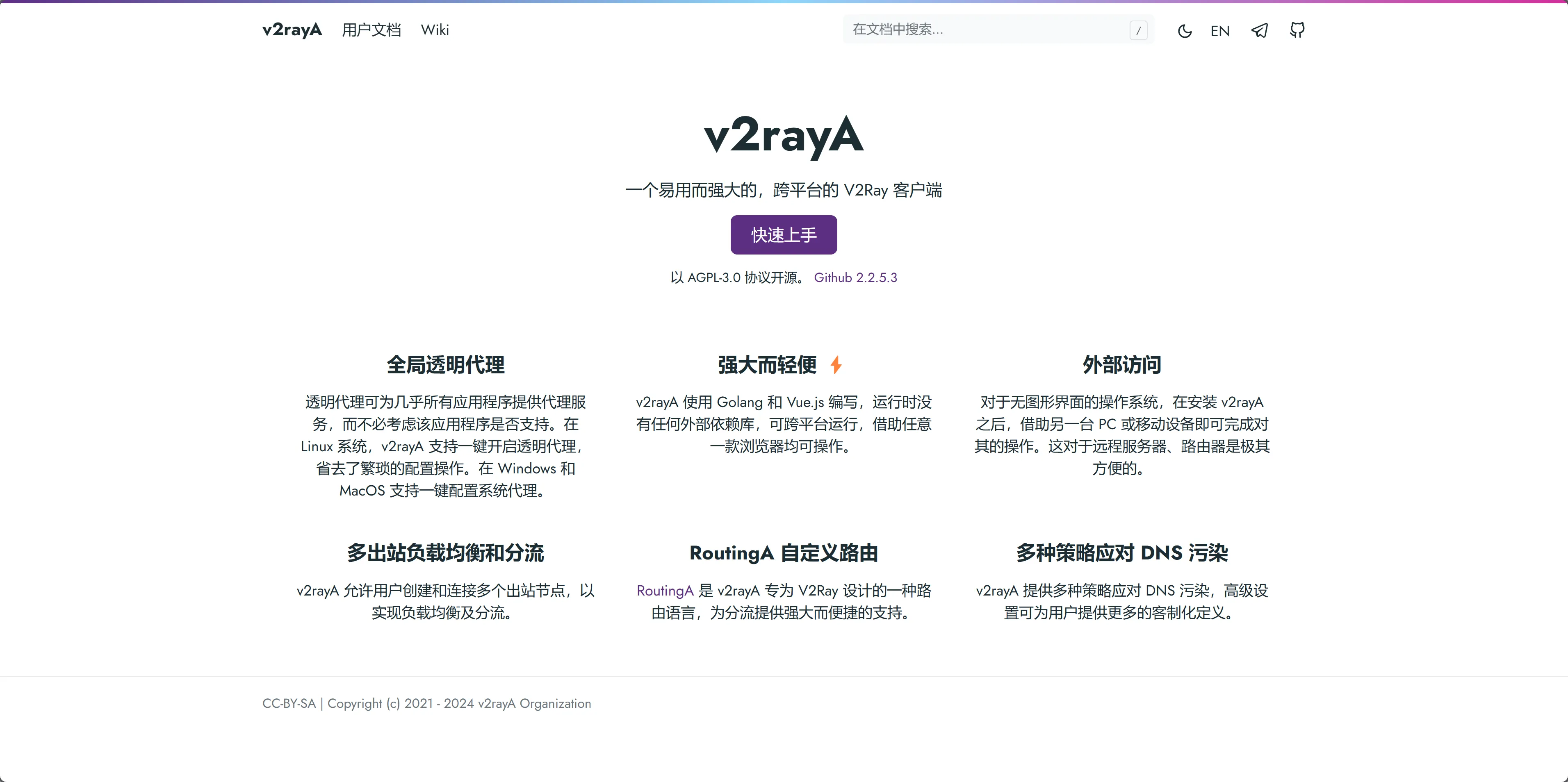Open the Wiki menu item
1568x782 pixels.
435,30
